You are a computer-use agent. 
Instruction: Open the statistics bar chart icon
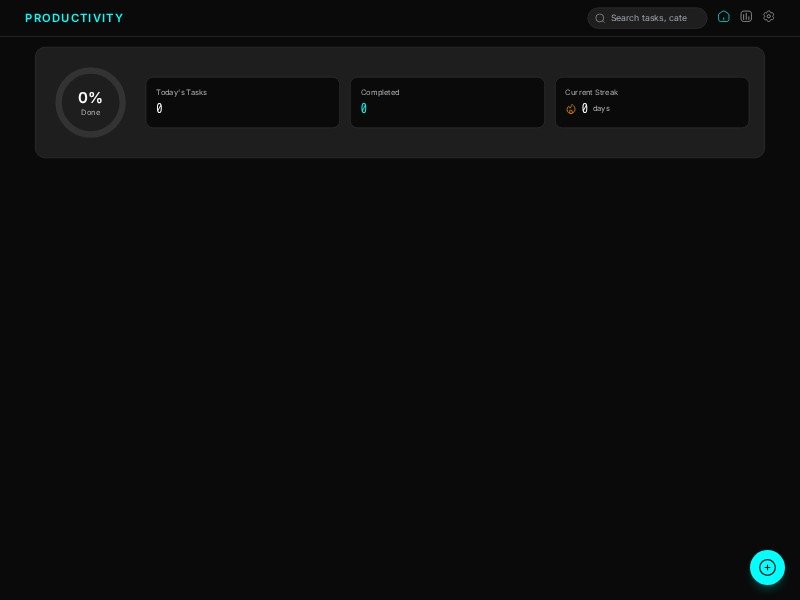tap(746, 17)
